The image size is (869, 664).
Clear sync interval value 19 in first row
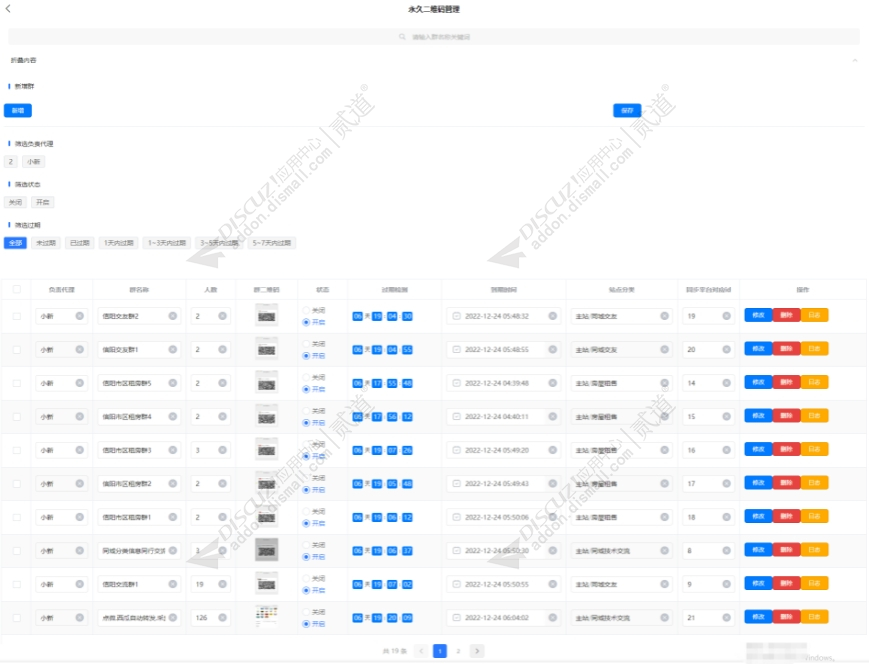click(x=724, y=316)
